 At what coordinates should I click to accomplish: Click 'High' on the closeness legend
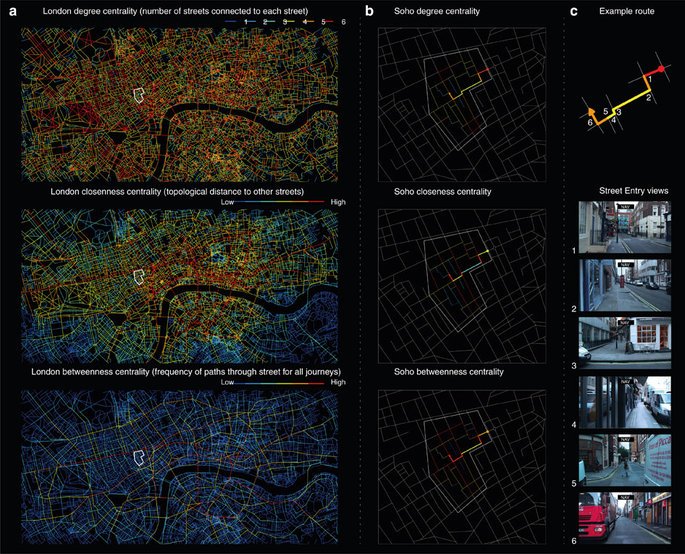(338, 202)
